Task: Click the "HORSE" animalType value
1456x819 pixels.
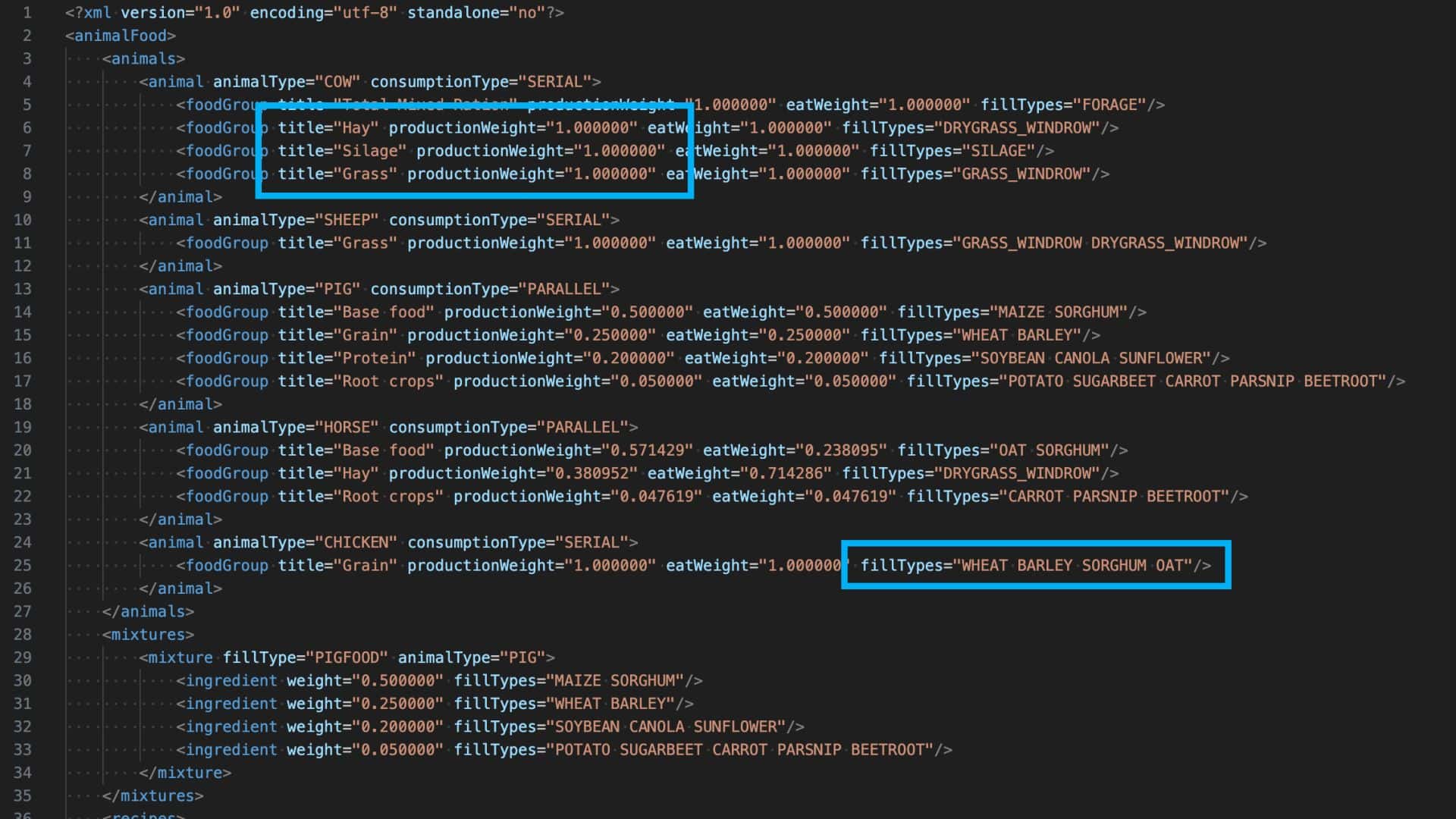Action: (347, 428)
